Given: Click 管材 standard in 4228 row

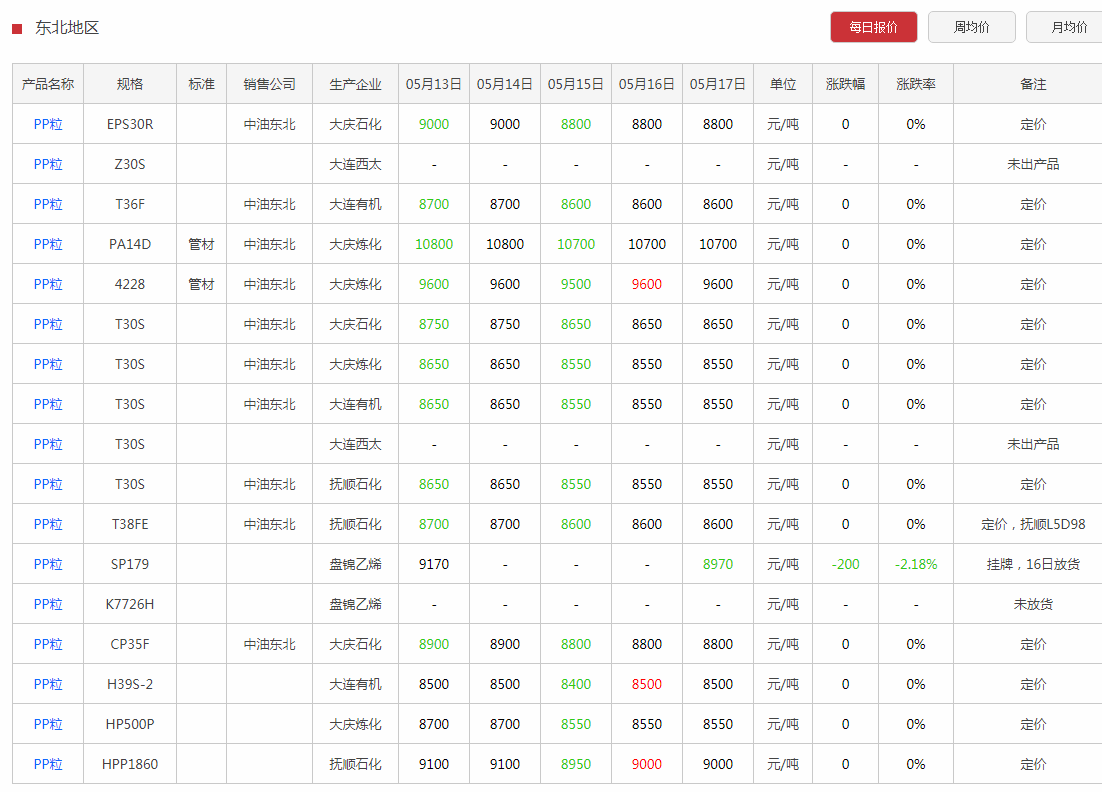Looking at the screenshot, I should tap(201, 285).
